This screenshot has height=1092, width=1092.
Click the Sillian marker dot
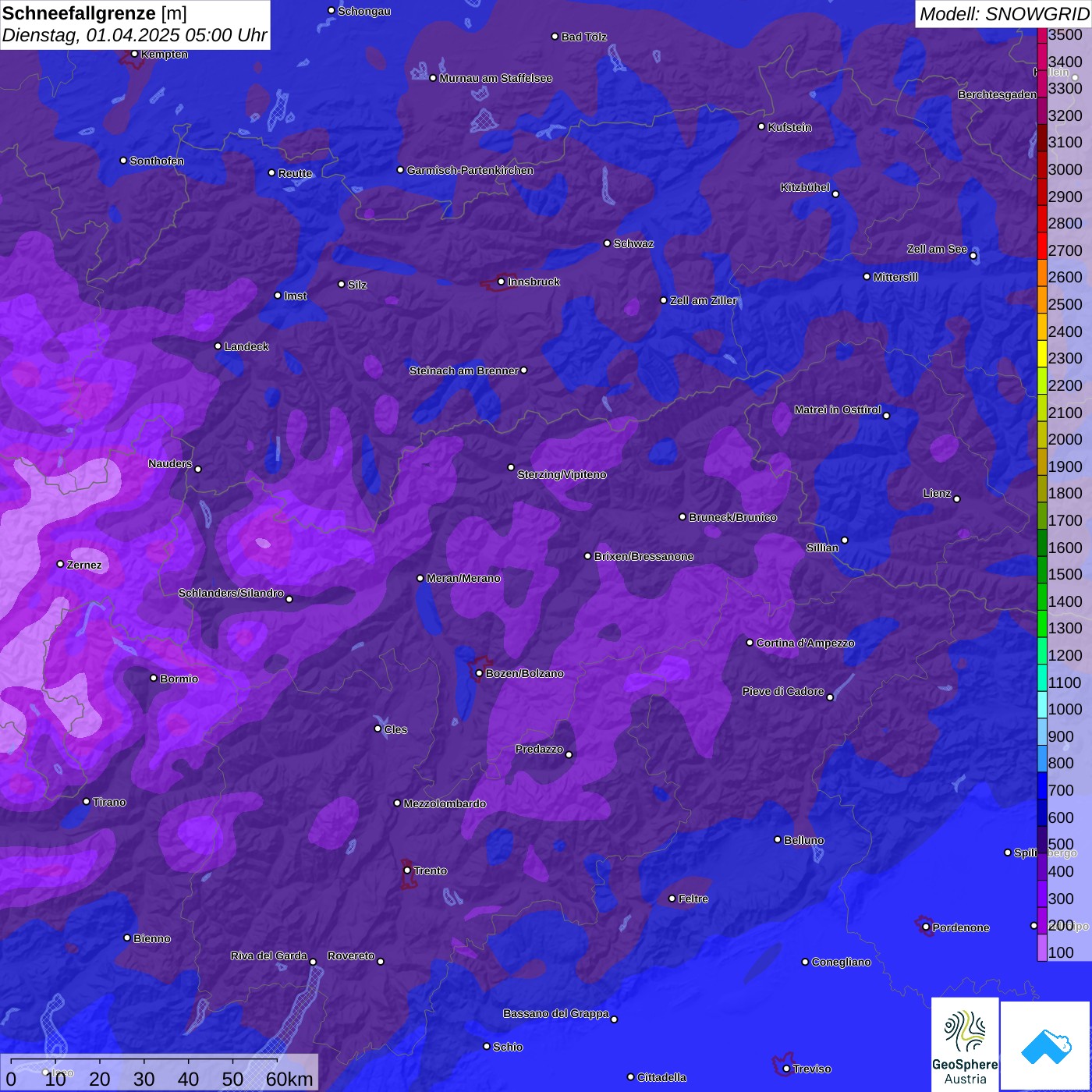(845, 540)
